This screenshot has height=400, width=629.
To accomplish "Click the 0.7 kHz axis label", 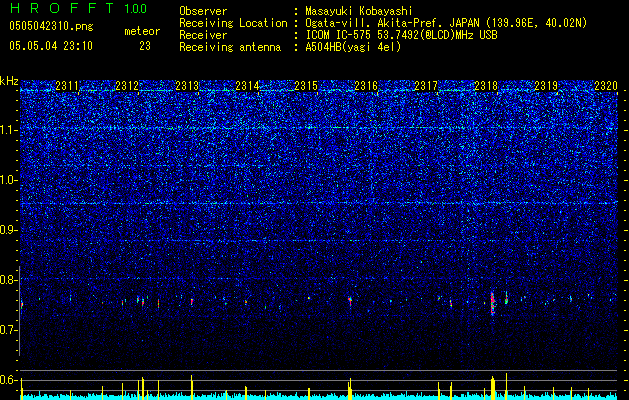I will 9,330.
